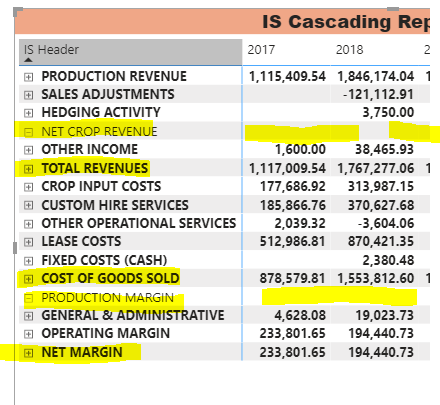The width and height of the screenshot is (440, 405).
Task: Click the 177,686.92 crop input costs cell
Action: [x=293, y=187]
